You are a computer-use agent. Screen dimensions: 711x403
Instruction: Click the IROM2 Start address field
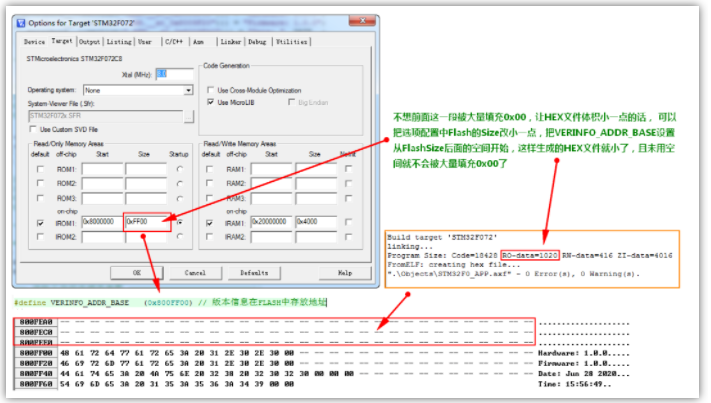[102, 237]
